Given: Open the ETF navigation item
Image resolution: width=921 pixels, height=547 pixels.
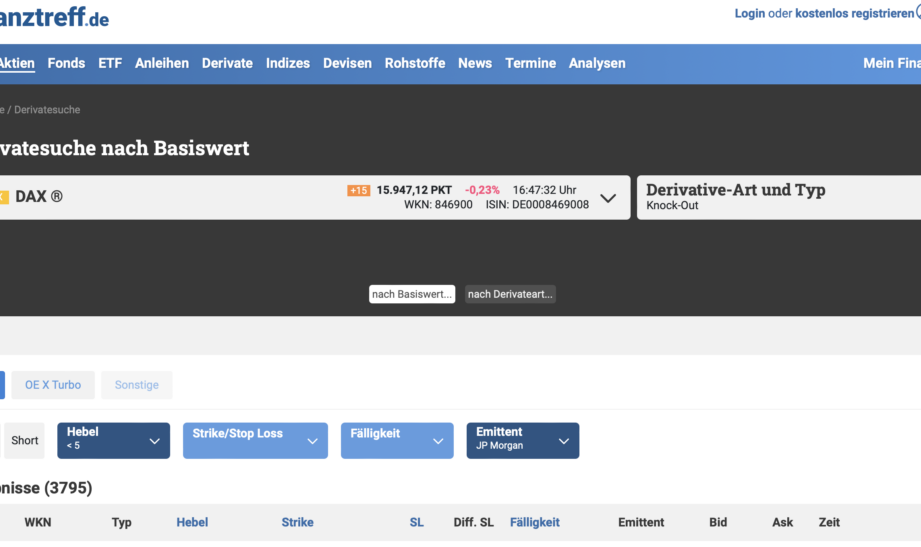Looking at the screenshot, I should point(110,63).
